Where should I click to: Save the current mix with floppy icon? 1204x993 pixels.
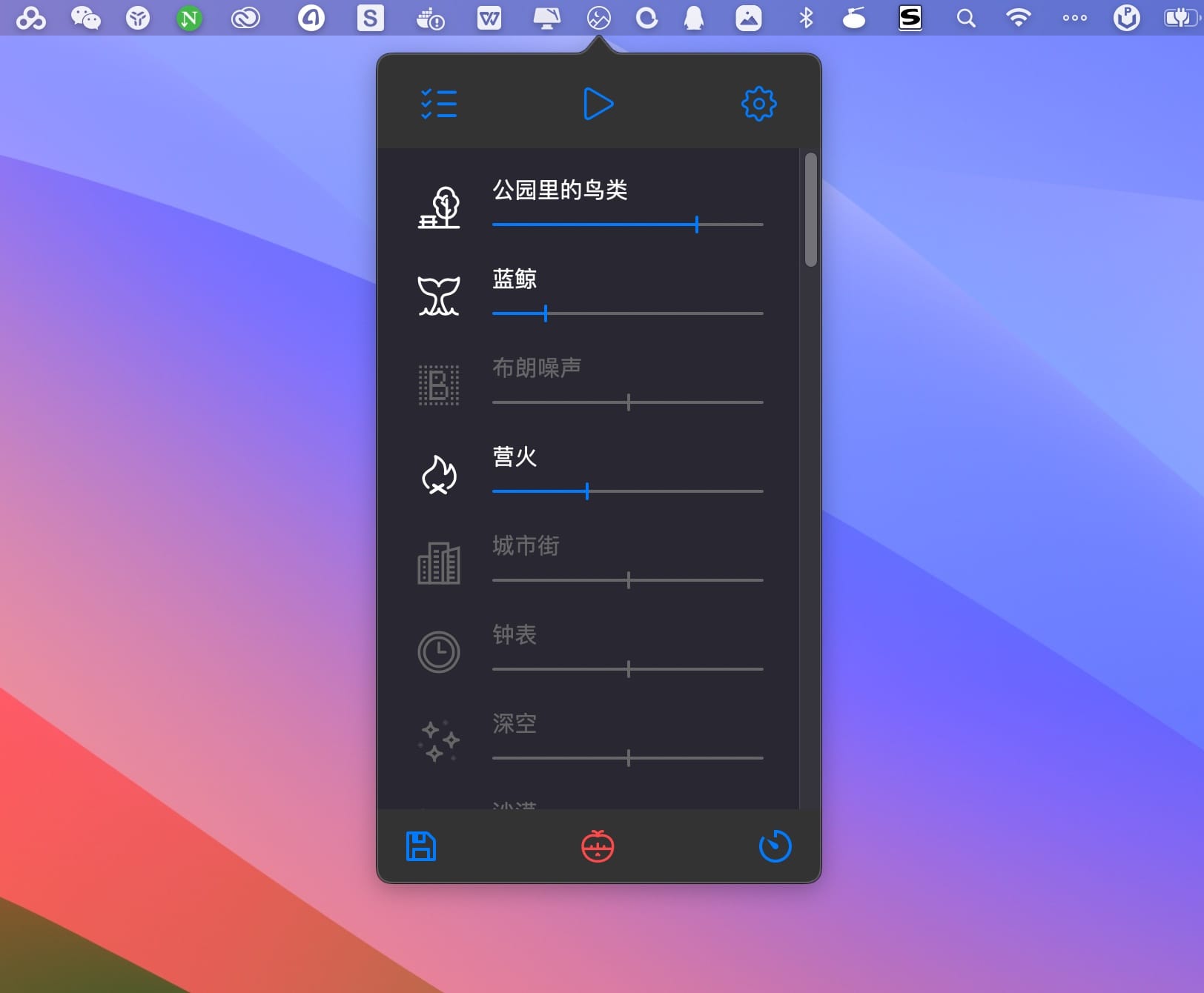pyautogui.click(x=421, y=846)
